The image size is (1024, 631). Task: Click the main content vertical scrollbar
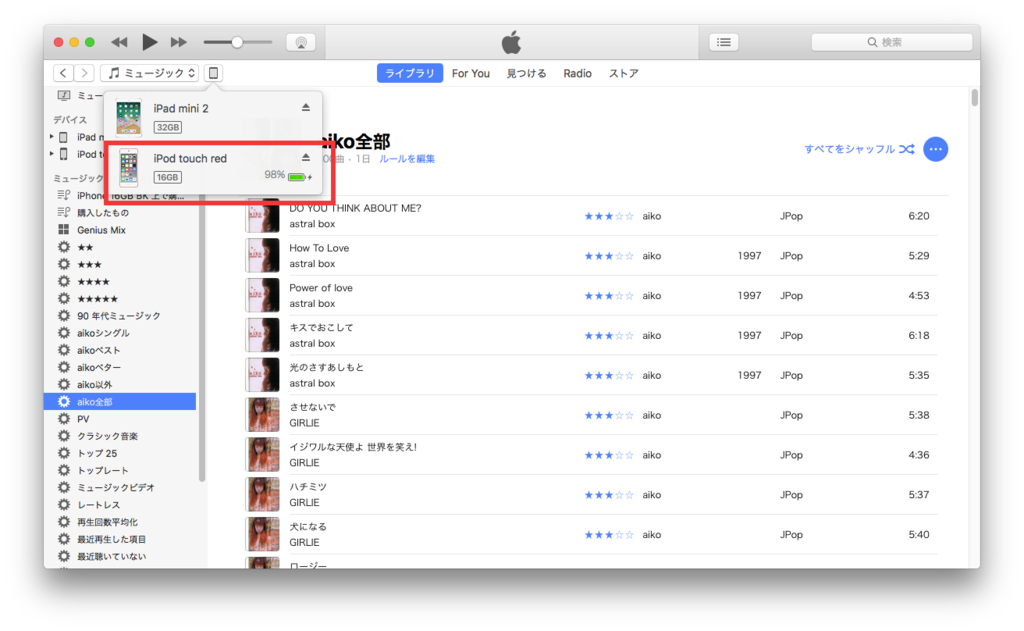click(974, 98)
